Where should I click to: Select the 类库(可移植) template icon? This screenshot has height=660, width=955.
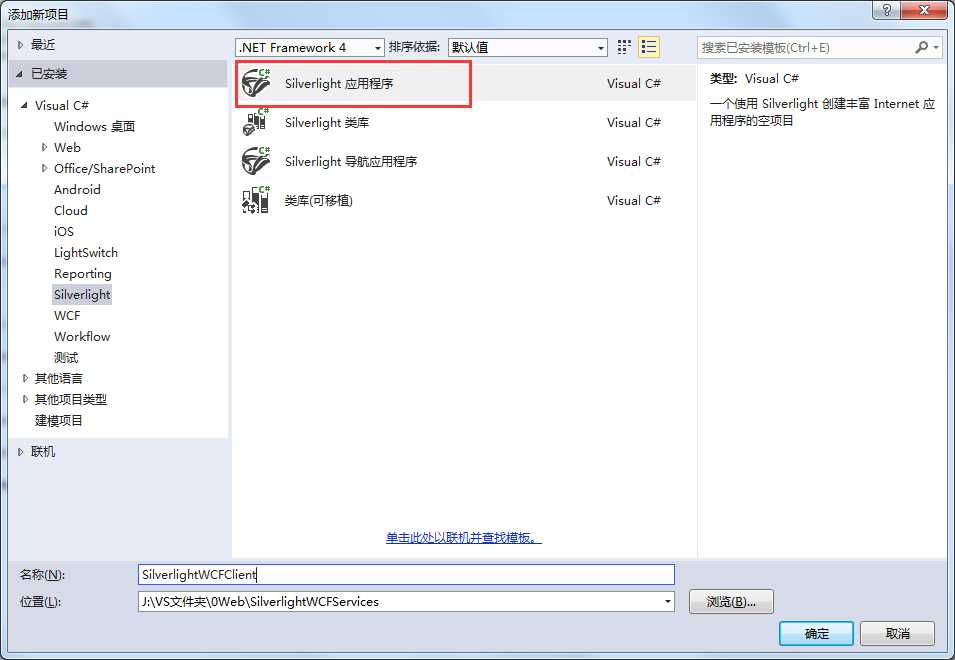tap(256, 200)
